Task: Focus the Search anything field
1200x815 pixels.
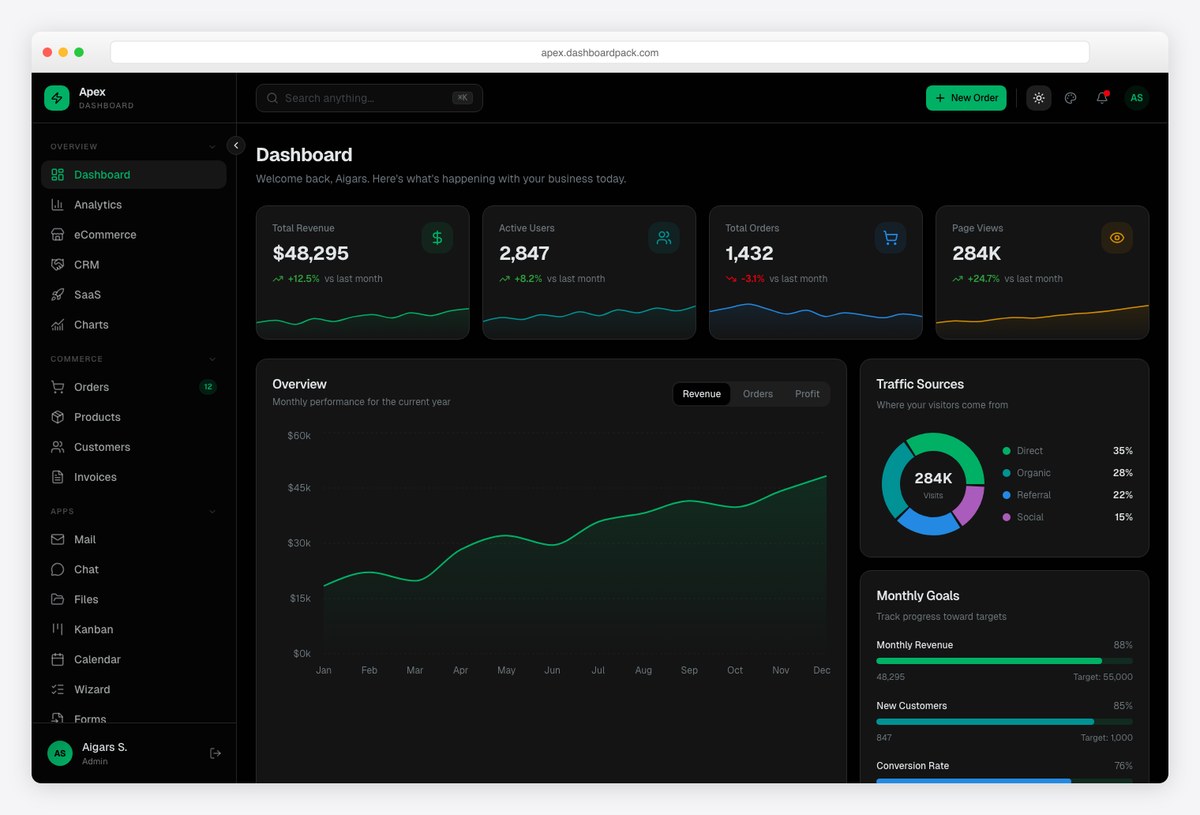Action: tap(369, 98)
